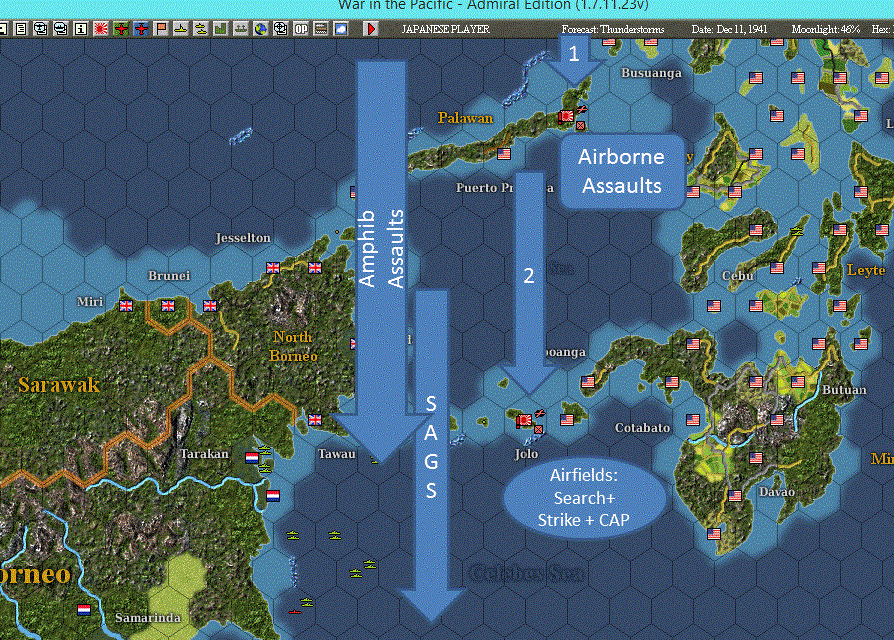This screenshot has width=894, height=640.
Task: Select the red ship icon near Samarinda
Action: point(294,612)
